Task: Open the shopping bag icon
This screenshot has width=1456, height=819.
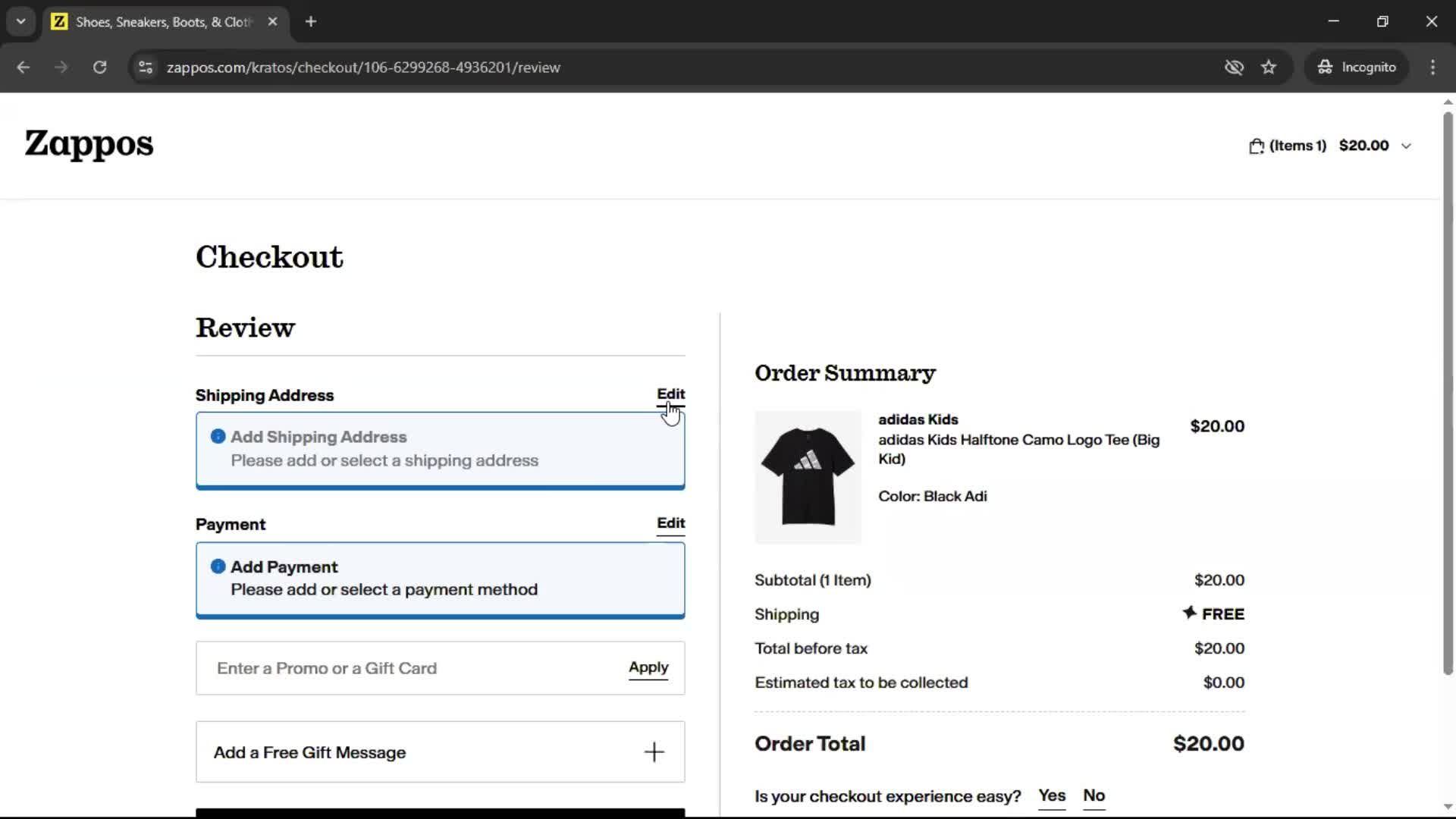Action: point(1257,146)
